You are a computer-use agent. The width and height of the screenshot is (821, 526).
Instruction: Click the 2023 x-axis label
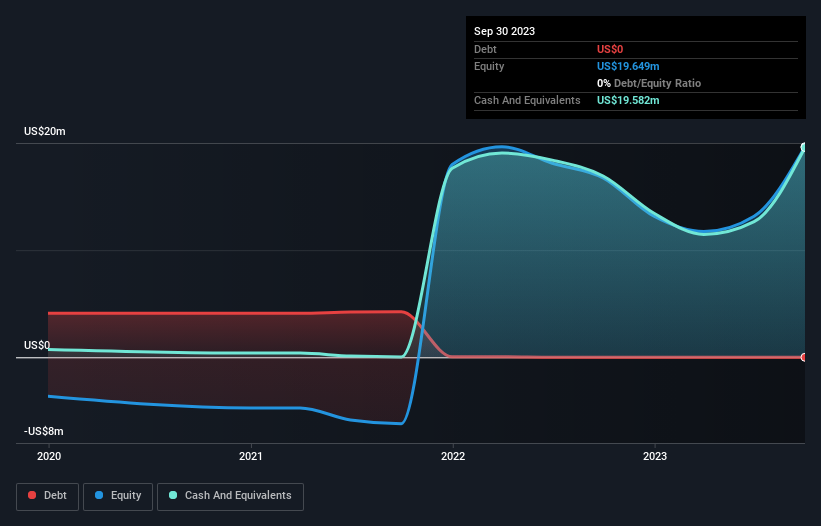pos(655,456)
